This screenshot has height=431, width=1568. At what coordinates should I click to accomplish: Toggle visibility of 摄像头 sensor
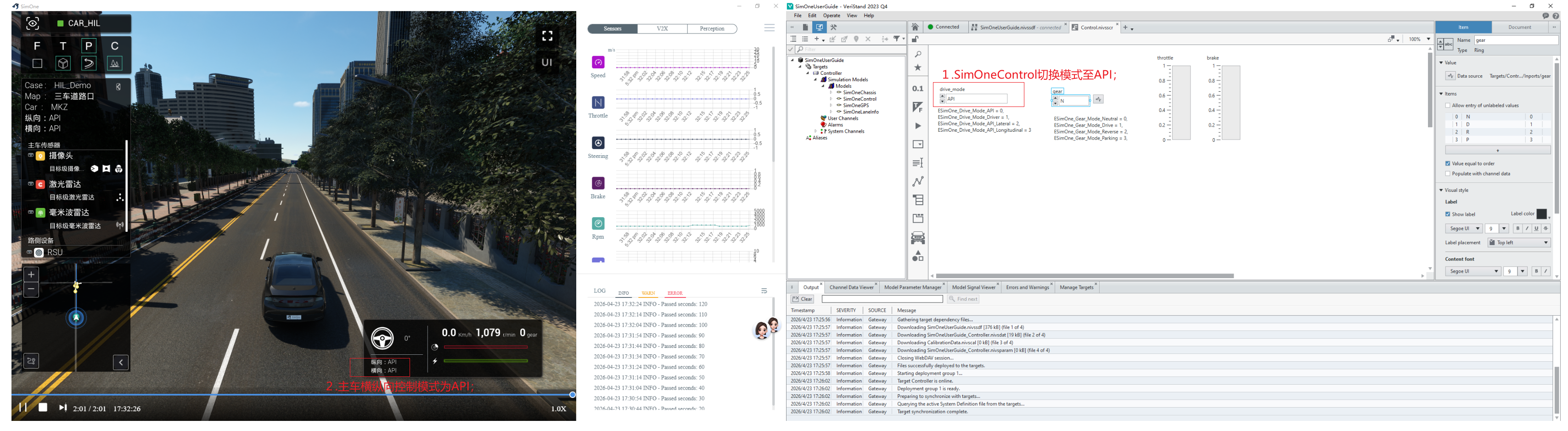coord(30,156)
